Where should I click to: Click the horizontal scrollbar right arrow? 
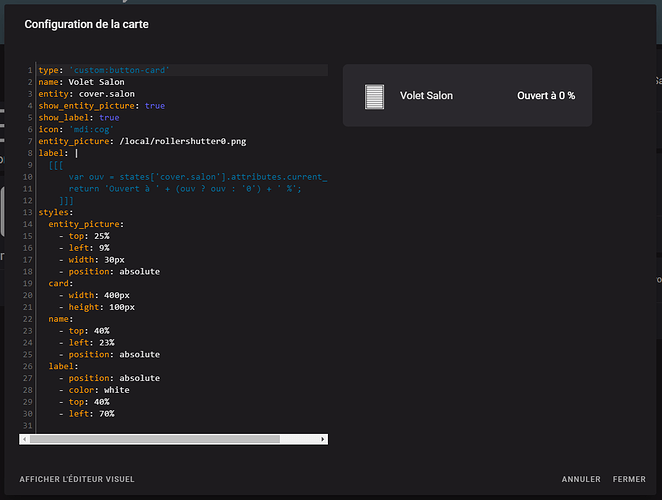pos(323,439)
